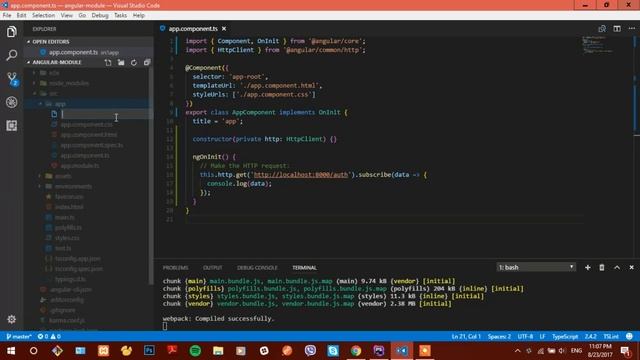This screenshot has height=360, width=640.
Task: Click the Open Changes icon above the editor
Action: click(x=602, y=29)
